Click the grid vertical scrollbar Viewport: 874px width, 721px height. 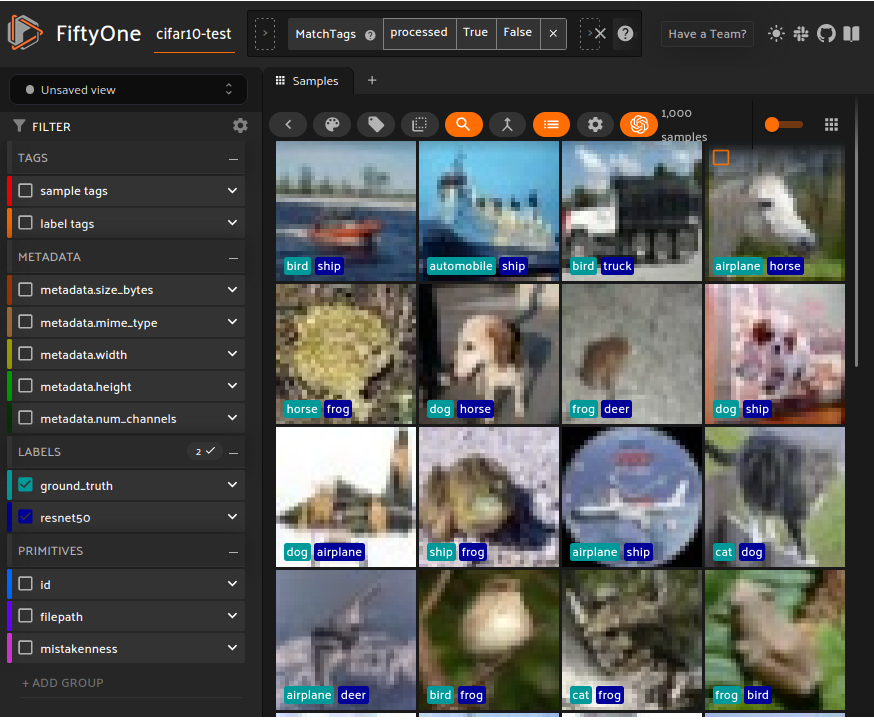coord(857,234)
